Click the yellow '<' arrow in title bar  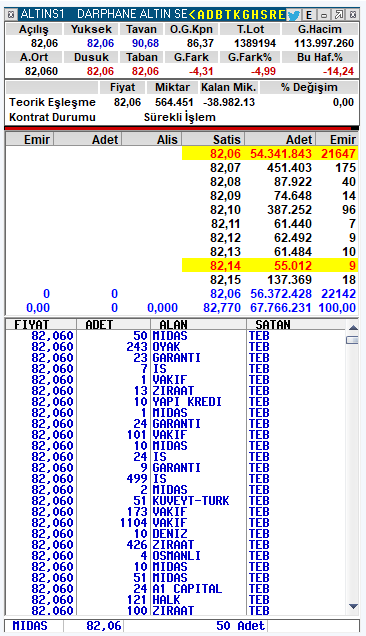pos(192,15)
